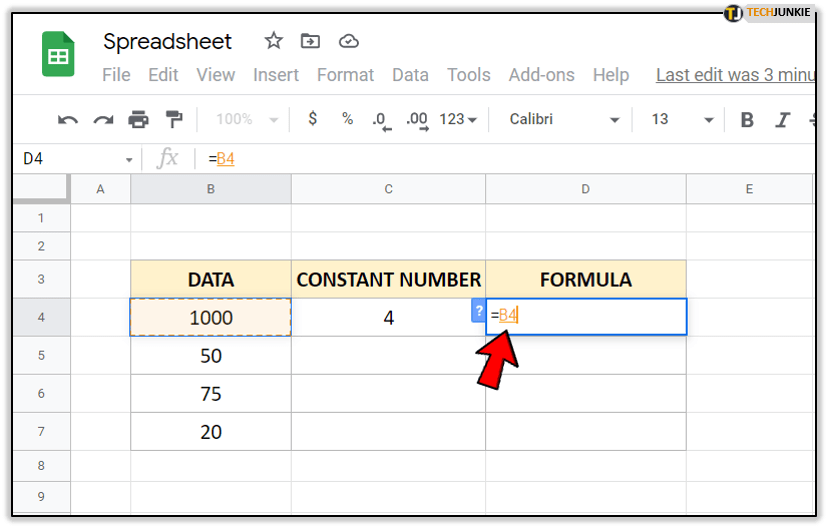Apply percent format button
Viewport: 828px width, 528px height.
pos(347,119)
